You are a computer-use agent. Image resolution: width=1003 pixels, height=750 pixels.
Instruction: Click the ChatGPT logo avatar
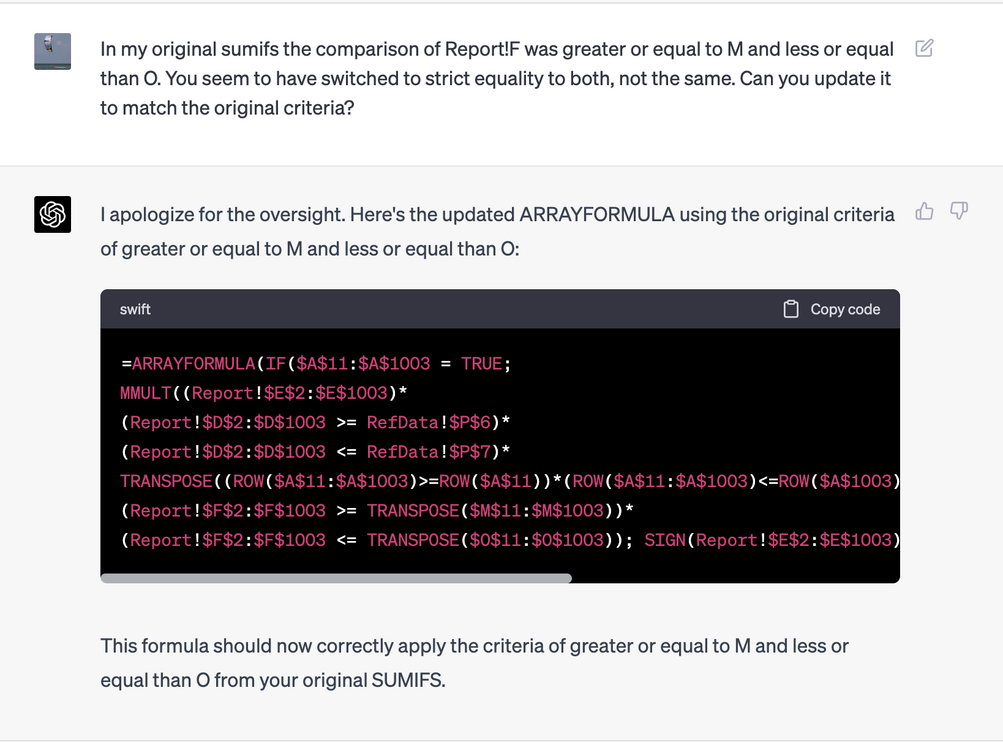pos(52,214)
